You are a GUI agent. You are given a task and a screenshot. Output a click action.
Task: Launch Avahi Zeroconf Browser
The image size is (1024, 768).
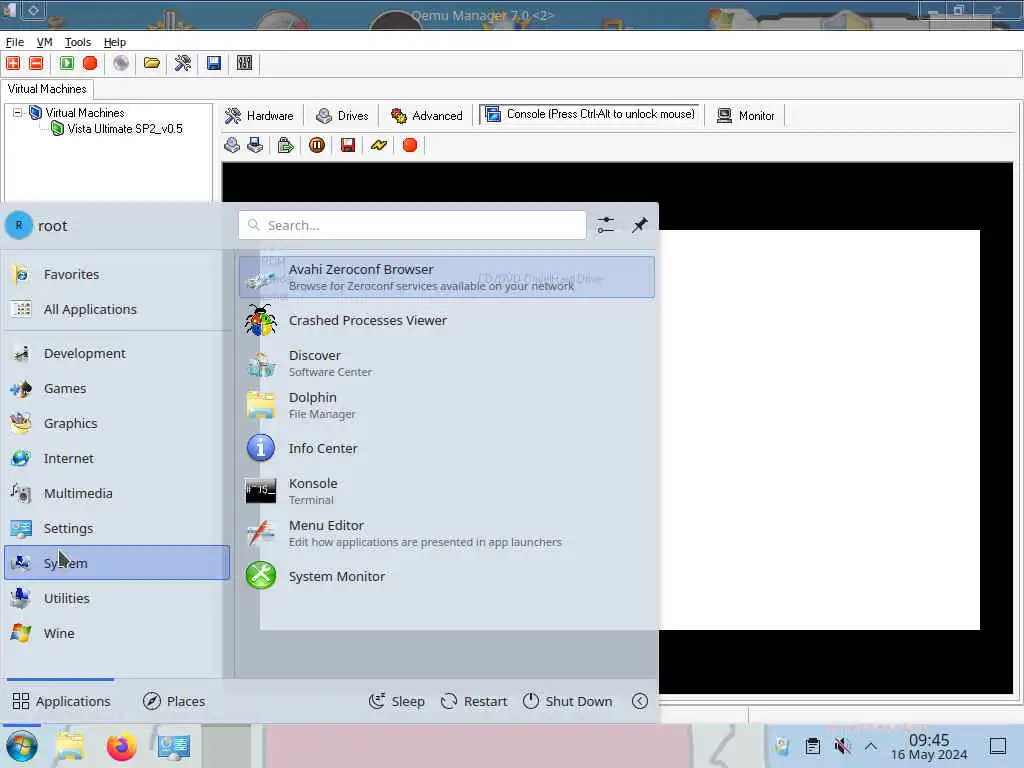447,277
